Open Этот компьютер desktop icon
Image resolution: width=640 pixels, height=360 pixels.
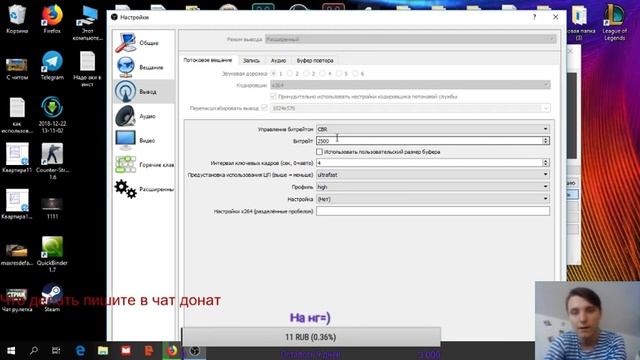87,22
